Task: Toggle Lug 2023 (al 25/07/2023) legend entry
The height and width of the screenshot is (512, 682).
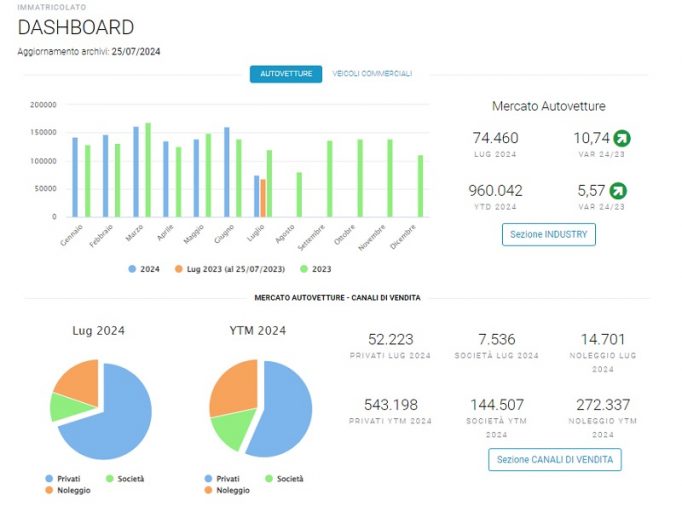Action: [230, 269]
